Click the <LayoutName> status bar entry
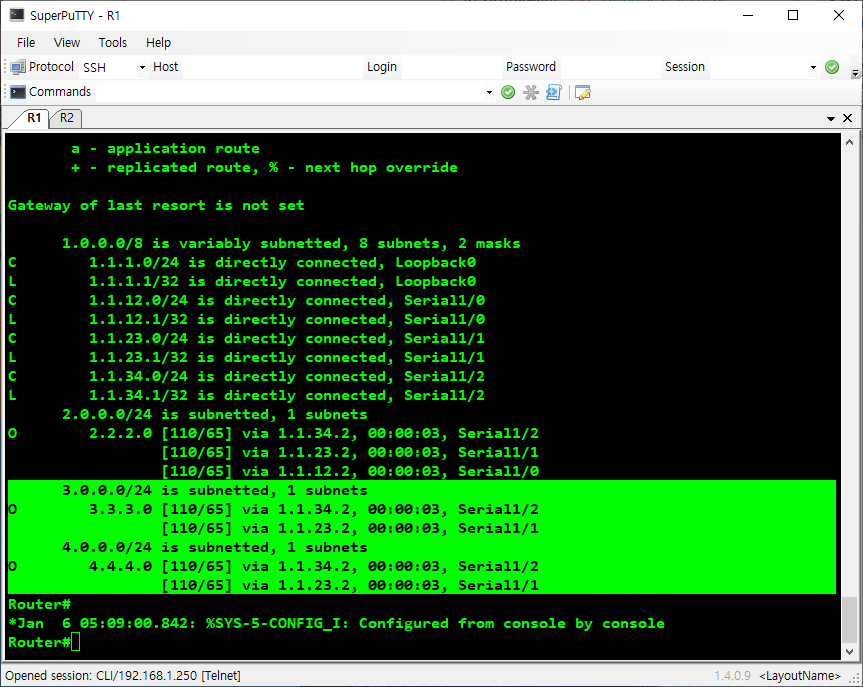Image resolution: width=863 pixels, height=687 pixels. click(x=800, y=675)
